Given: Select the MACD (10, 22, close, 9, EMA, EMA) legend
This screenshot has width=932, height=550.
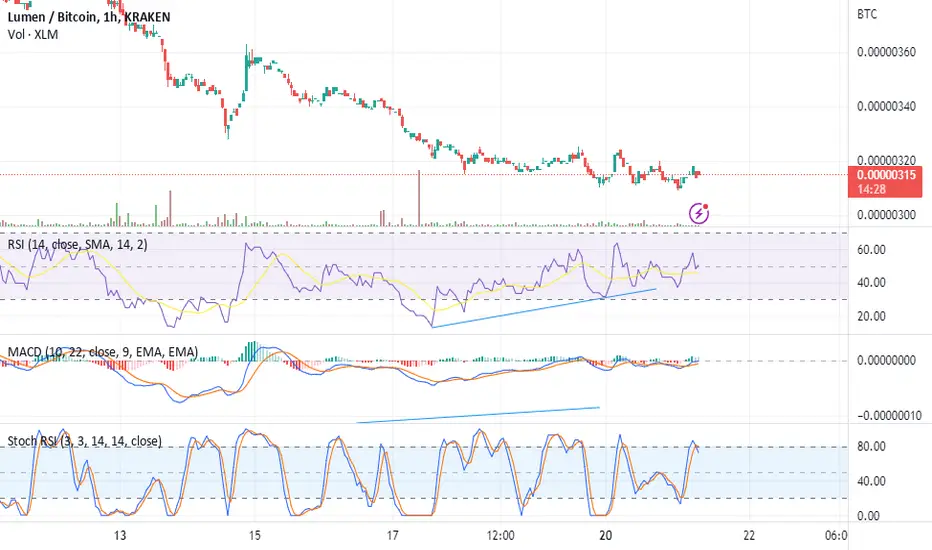Looking at the screenshot, I should coord(102,352).
